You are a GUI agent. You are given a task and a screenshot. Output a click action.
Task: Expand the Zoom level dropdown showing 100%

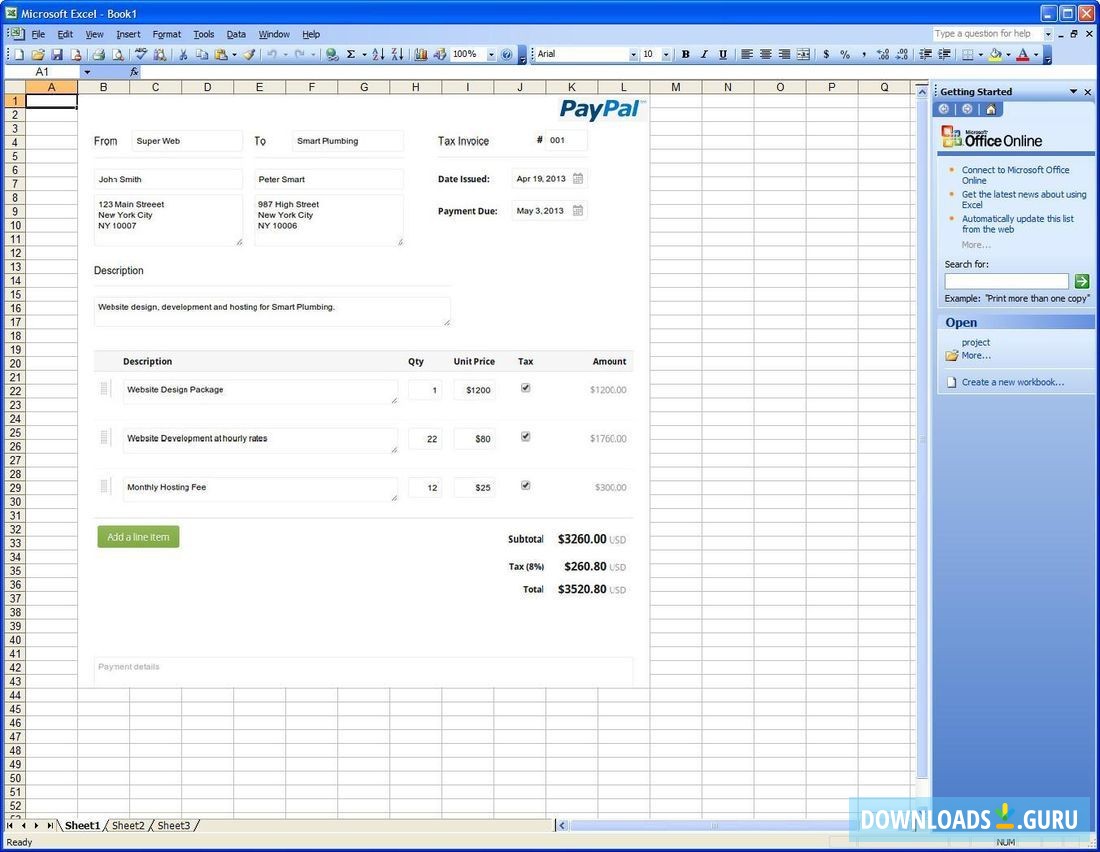pyautogui.click(x=491, y=54)
